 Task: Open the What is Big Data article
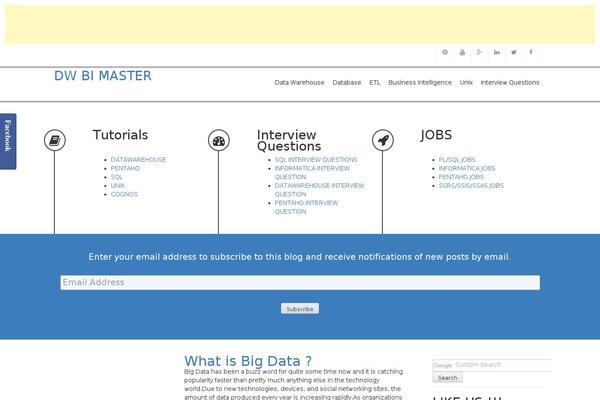point(248,361)
